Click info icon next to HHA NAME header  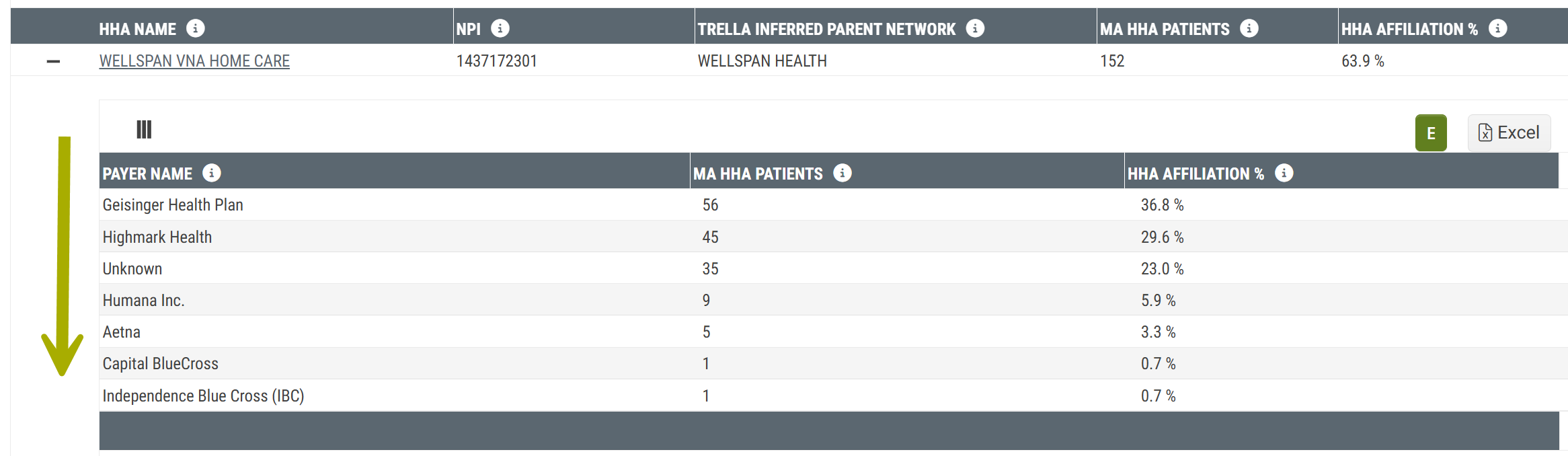(196, 28)
